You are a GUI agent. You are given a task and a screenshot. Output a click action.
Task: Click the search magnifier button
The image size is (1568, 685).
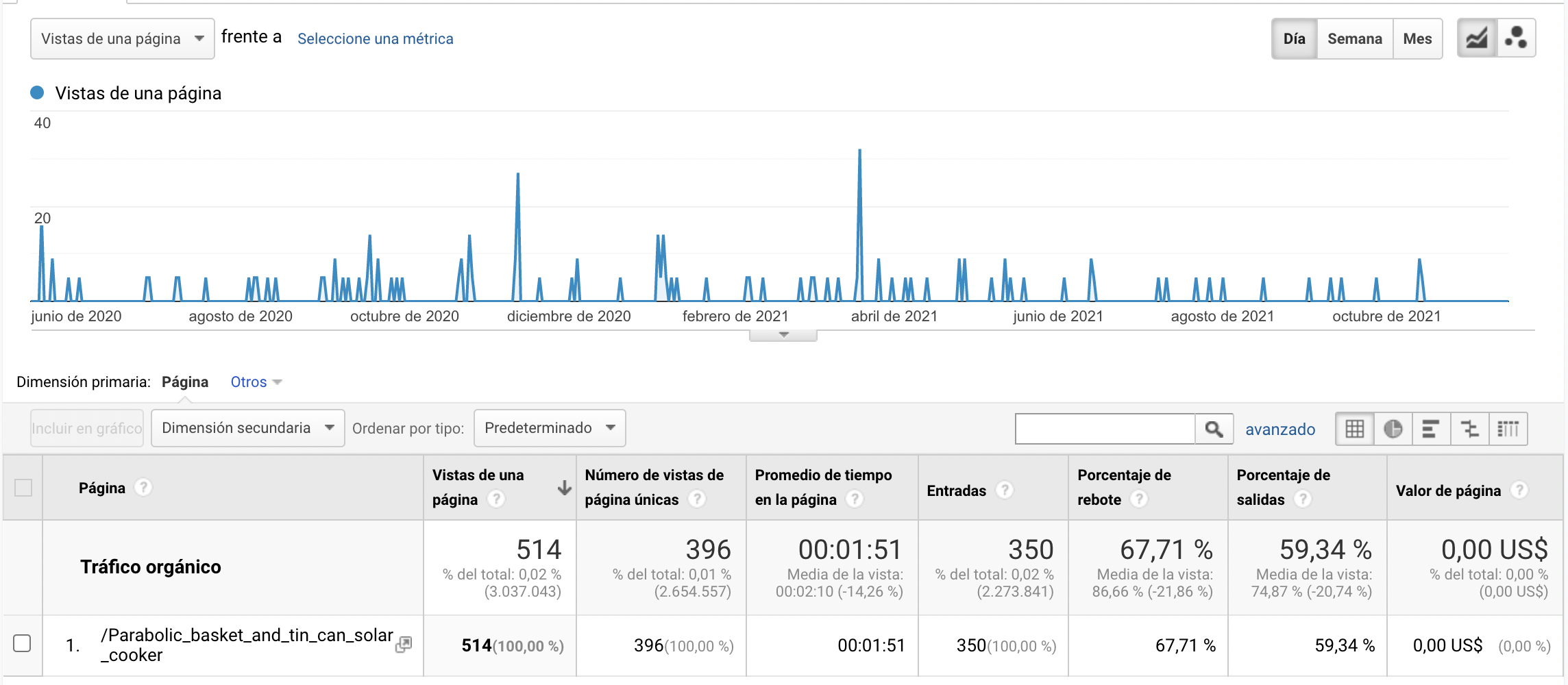pyautogui.click(x=1214, y=429)
